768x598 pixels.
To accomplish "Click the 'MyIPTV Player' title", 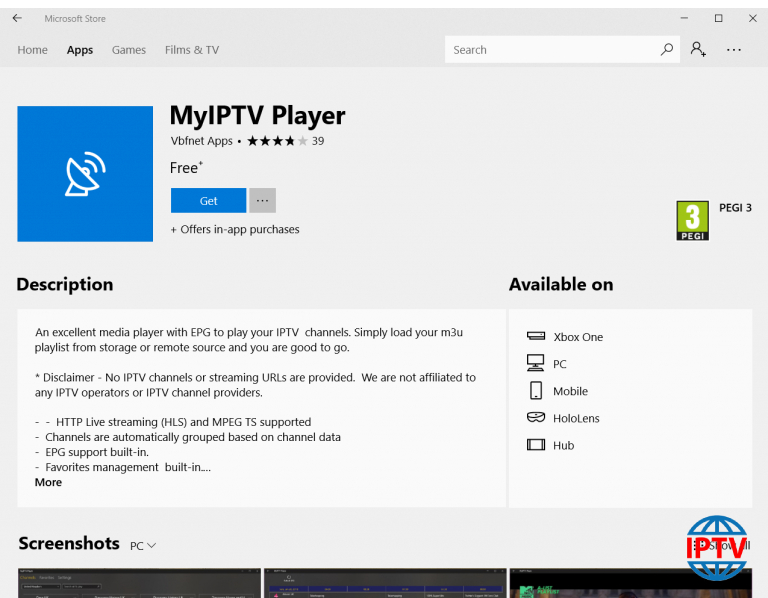I will (x=258, y=116).
